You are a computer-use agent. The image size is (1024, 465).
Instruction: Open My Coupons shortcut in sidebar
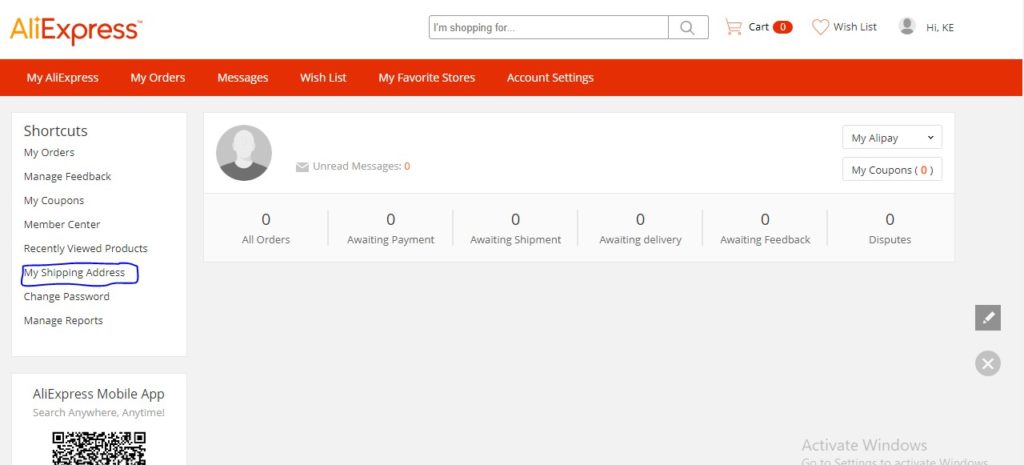tap(54, 200)
